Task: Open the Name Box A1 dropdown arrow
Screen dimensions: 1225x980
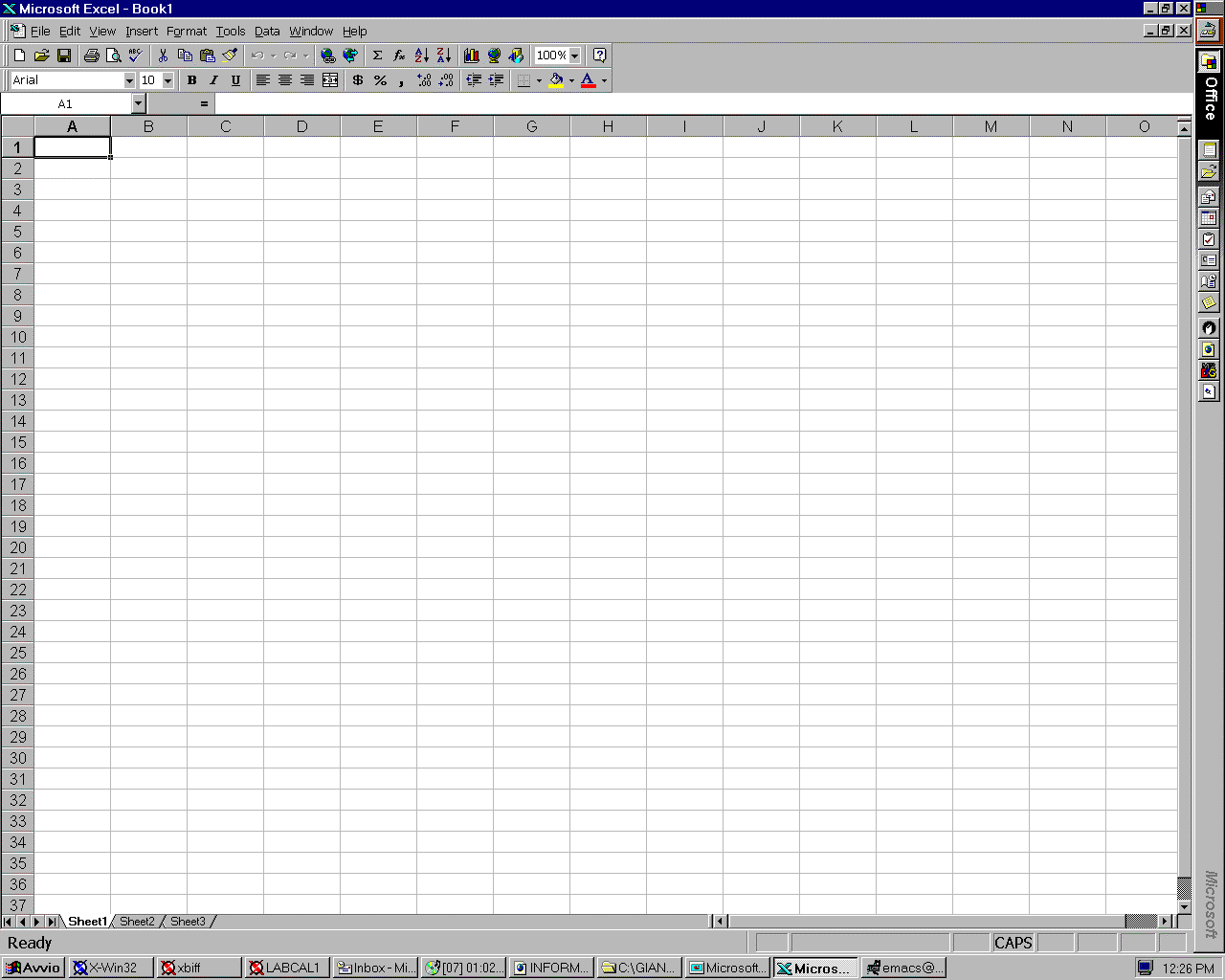Action: 138,103
